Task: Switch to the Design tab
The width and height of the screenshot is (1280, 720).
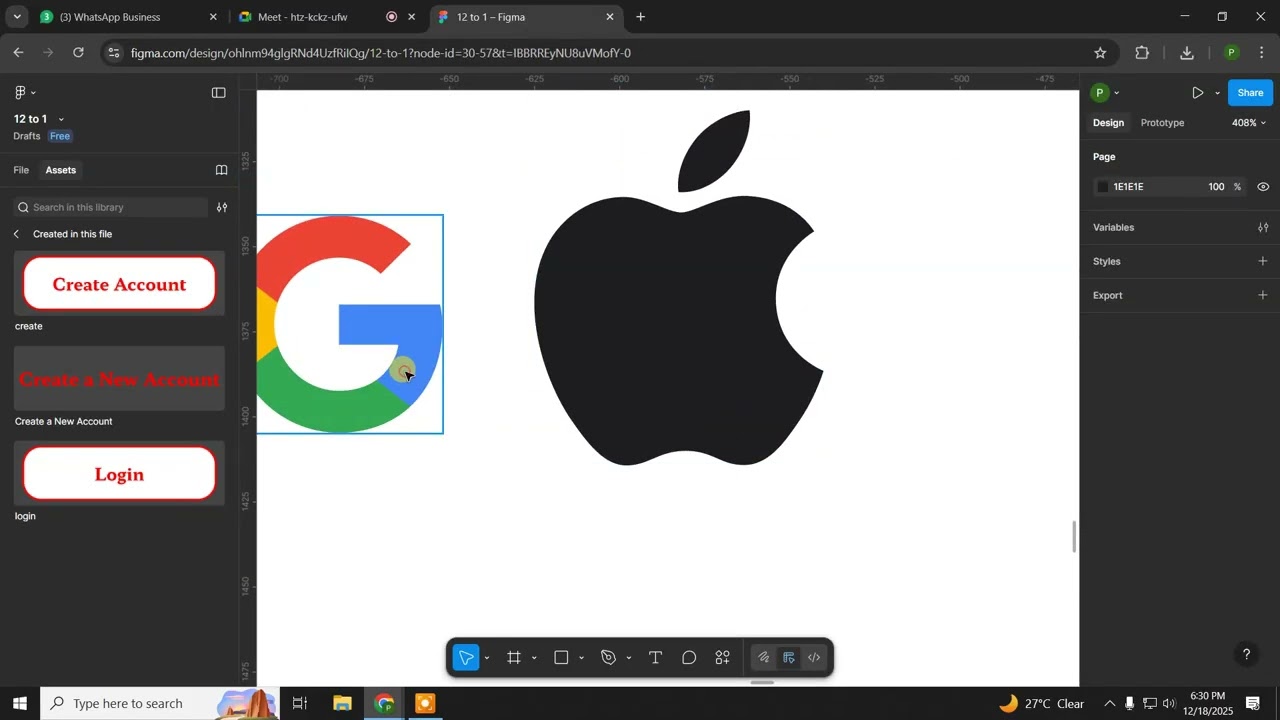Action: coord(1108,123)
